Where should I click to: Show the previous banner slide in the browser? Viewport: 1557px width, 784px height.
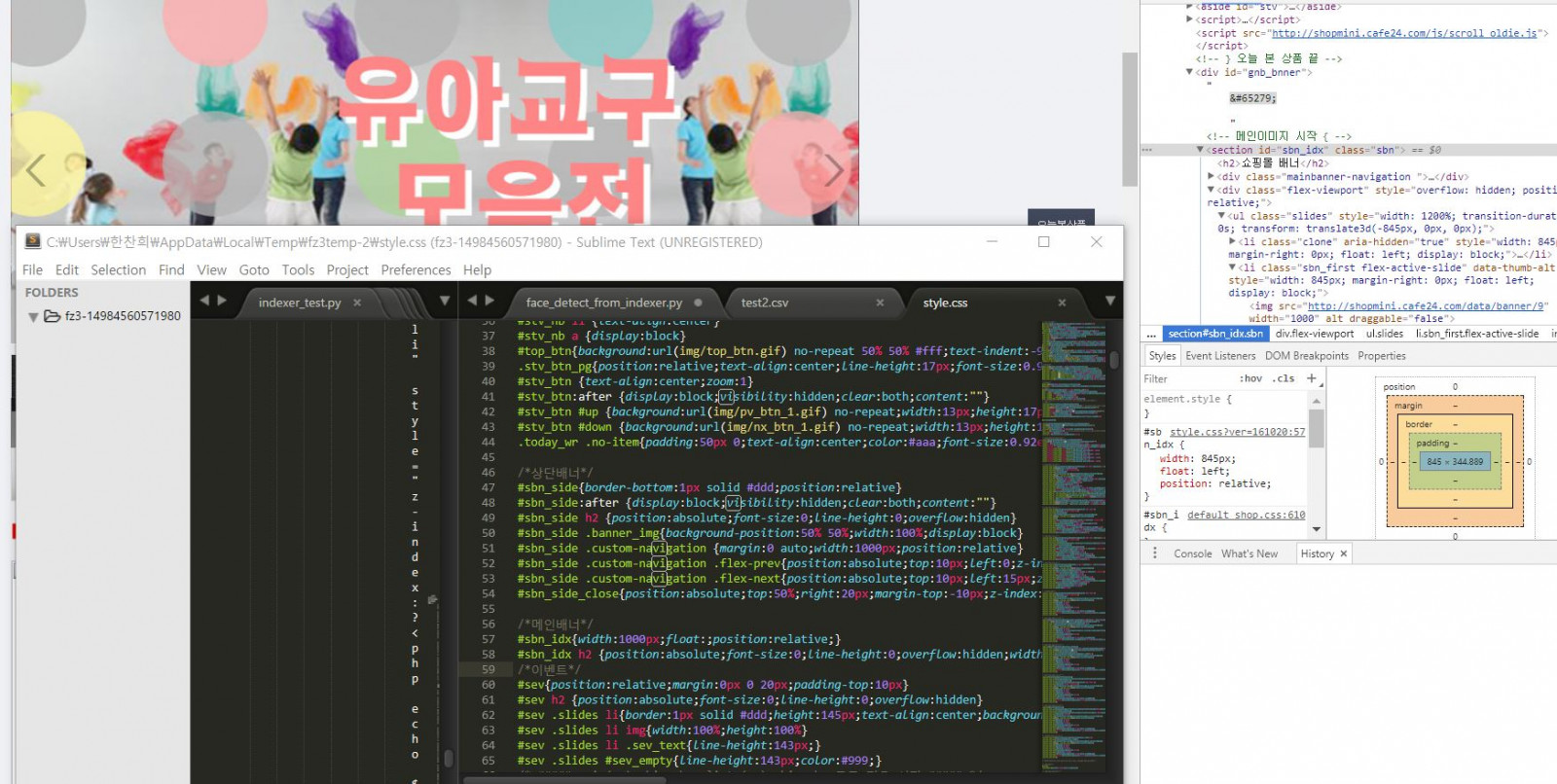(x=36, y=170)
